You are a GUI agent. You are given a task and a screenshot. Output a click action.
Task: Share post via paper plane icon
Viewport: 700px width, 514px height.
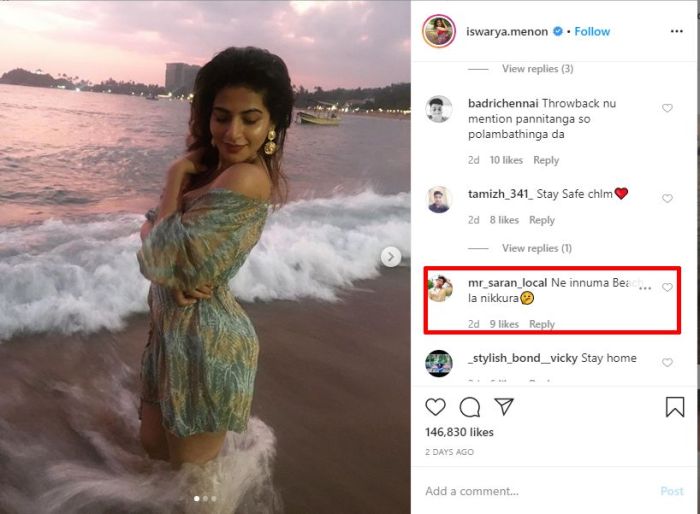tap(505, 407)
